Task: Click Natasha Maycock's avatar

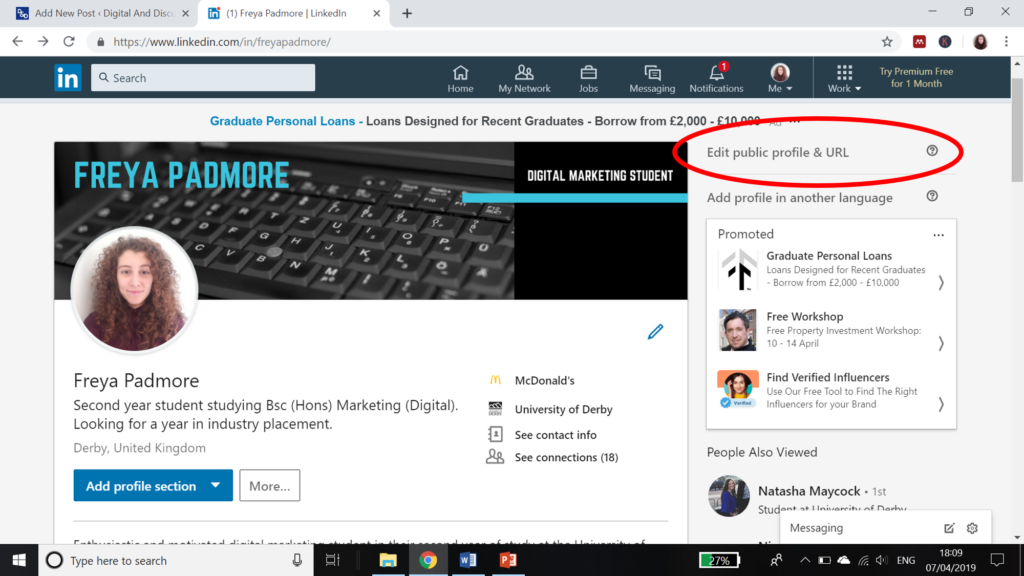Action: 729,496
